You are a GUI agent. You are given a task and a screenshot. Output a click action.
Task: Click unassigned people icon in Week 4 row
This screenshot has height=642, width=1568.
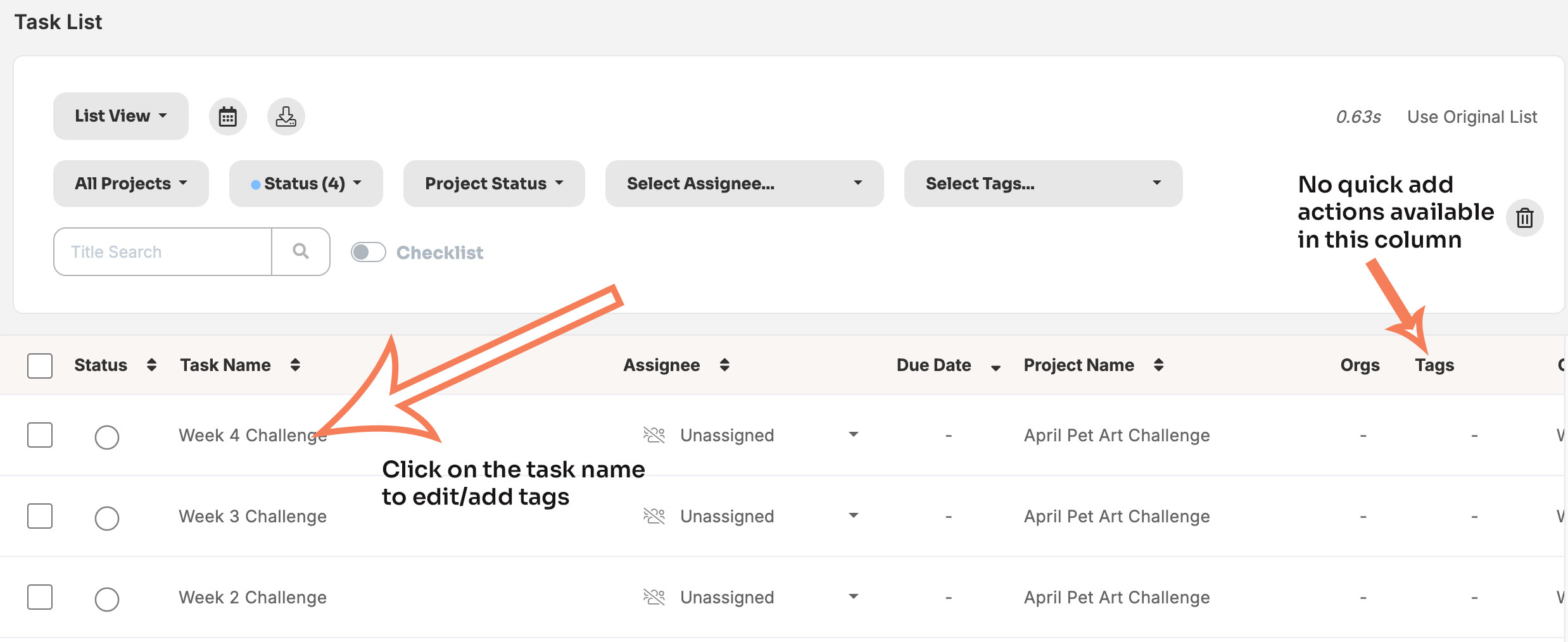(654, 435)
